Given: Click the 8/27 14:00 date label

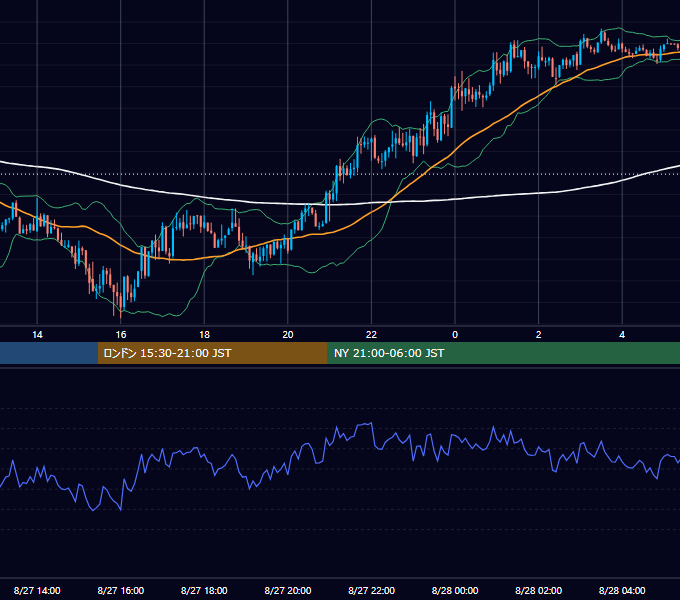Looking at the screenshot, I should tap(37, 590).
